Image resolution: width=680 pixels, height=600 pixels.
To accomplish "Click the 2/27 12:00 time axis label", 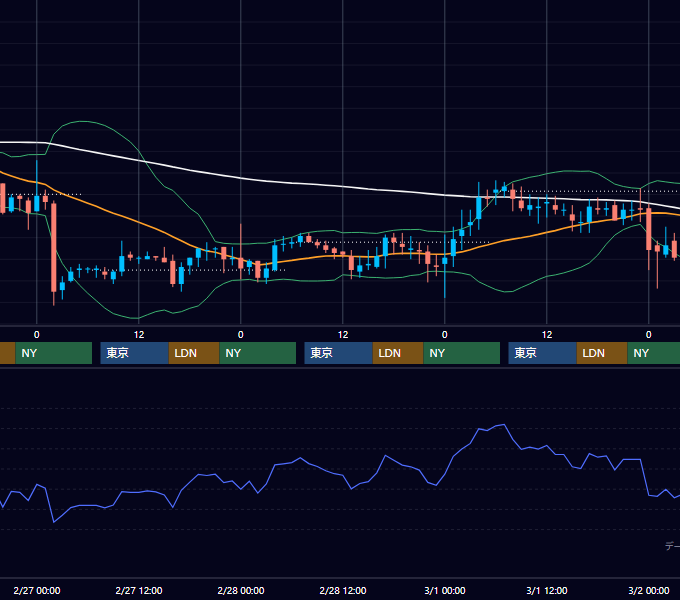I will 139,590.
